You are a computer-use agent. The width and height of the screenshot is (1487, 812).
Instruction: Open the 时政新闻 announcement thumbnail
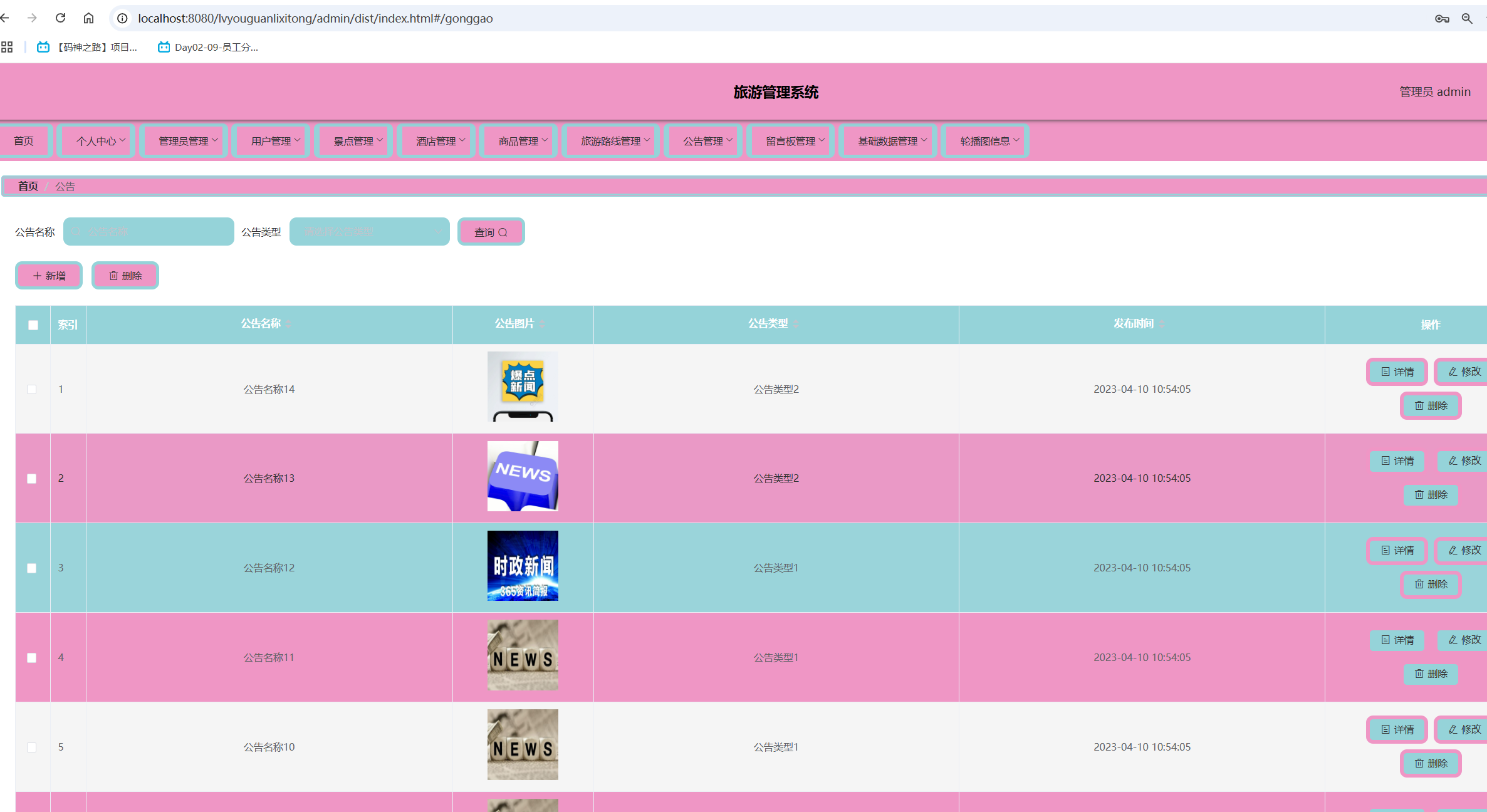pos(523,566)
